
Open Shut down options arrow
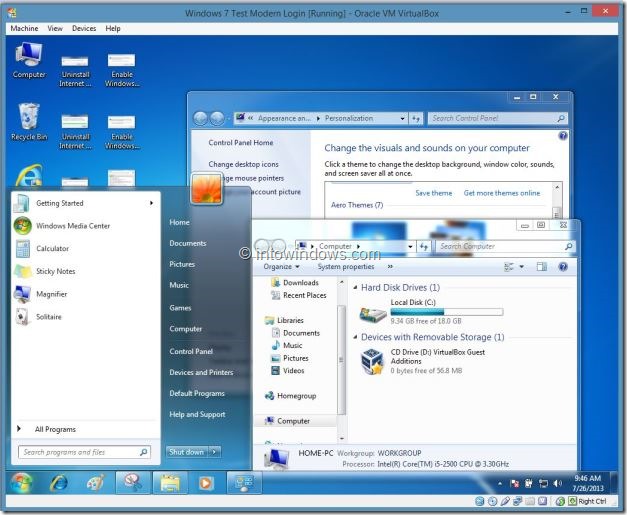tap(214, 452)
